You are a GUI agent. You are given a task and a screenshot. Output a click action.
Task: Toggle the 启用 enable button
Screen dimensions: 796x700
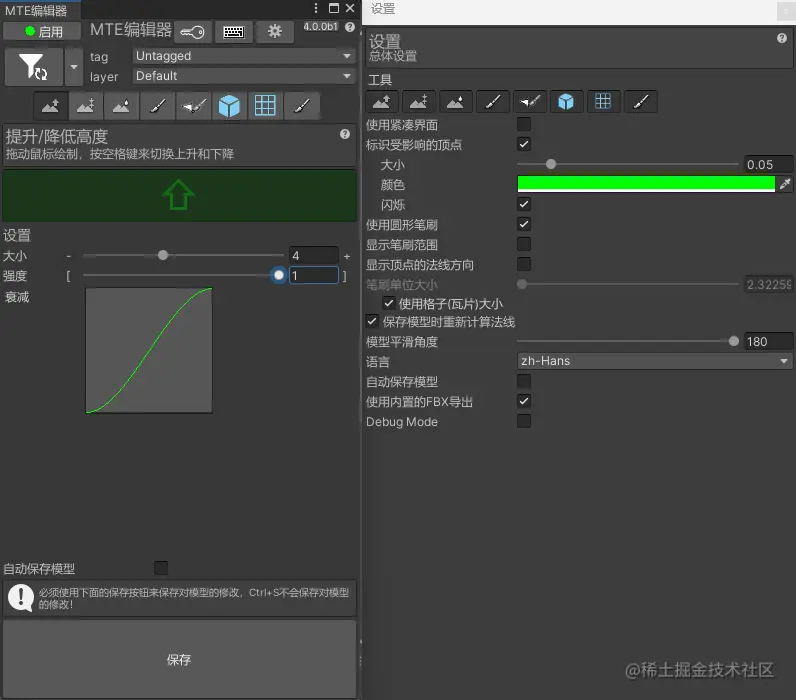[x=42, y=31]
